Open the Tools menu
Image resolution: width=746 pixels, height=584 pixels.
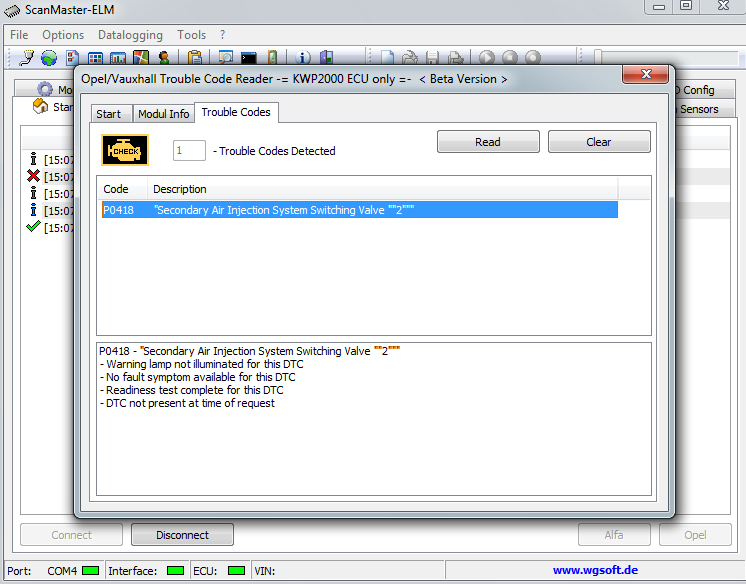[191, 35]
